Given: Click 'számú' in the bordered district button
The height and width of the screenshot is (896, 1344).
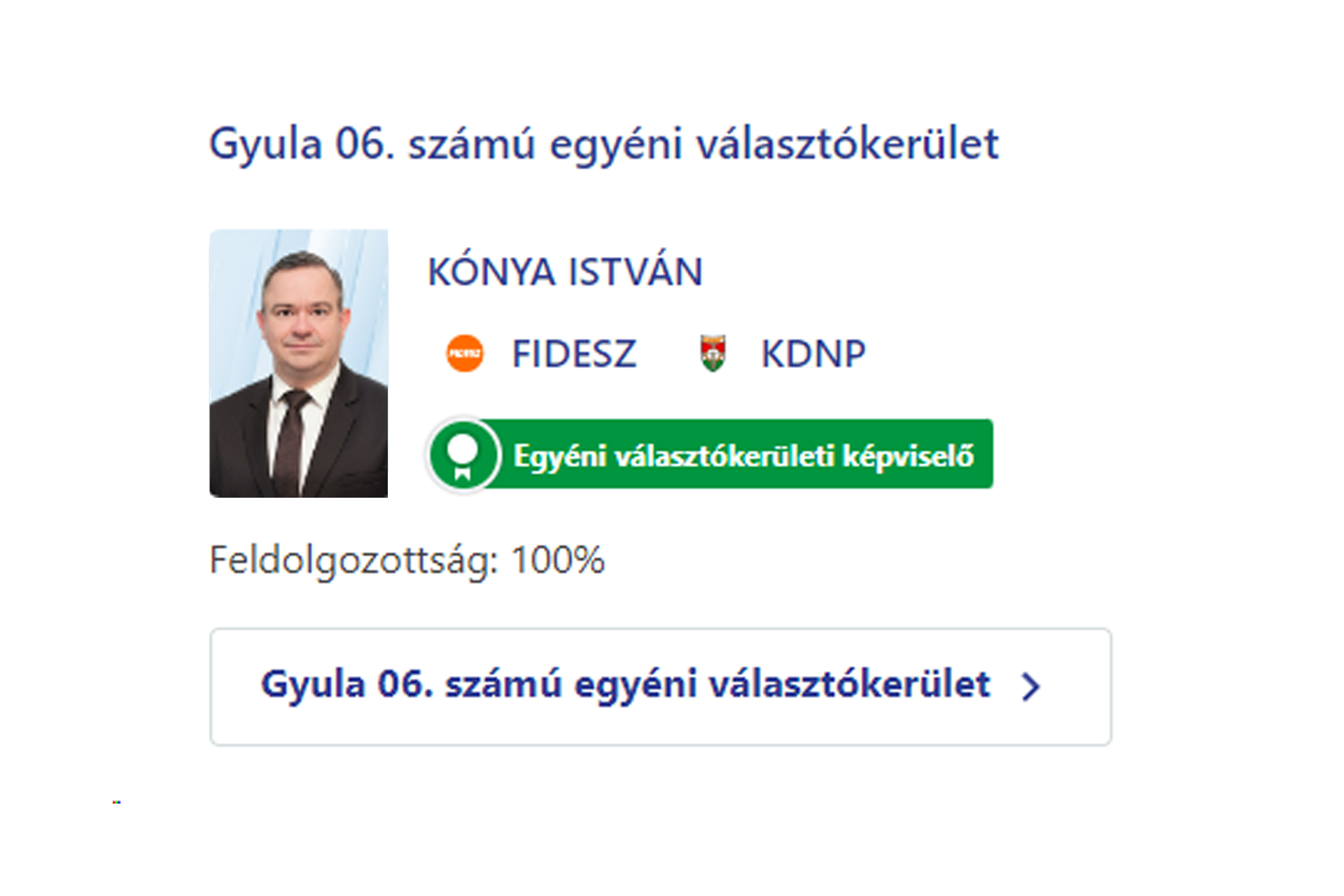Looking at the screenshot, I should point(503,685).
